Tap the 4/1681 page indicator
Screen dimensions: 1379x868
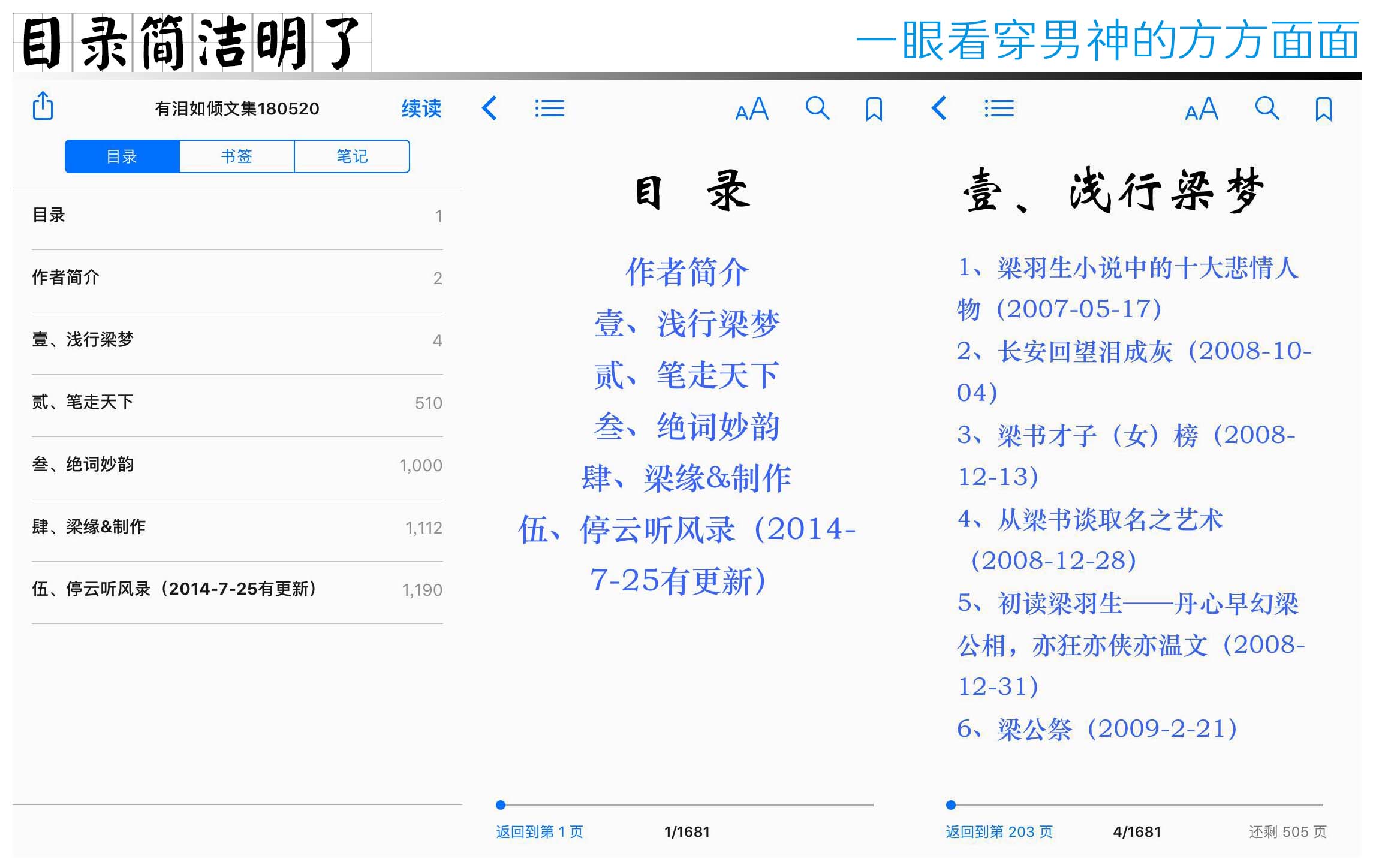coord(1137,832)
